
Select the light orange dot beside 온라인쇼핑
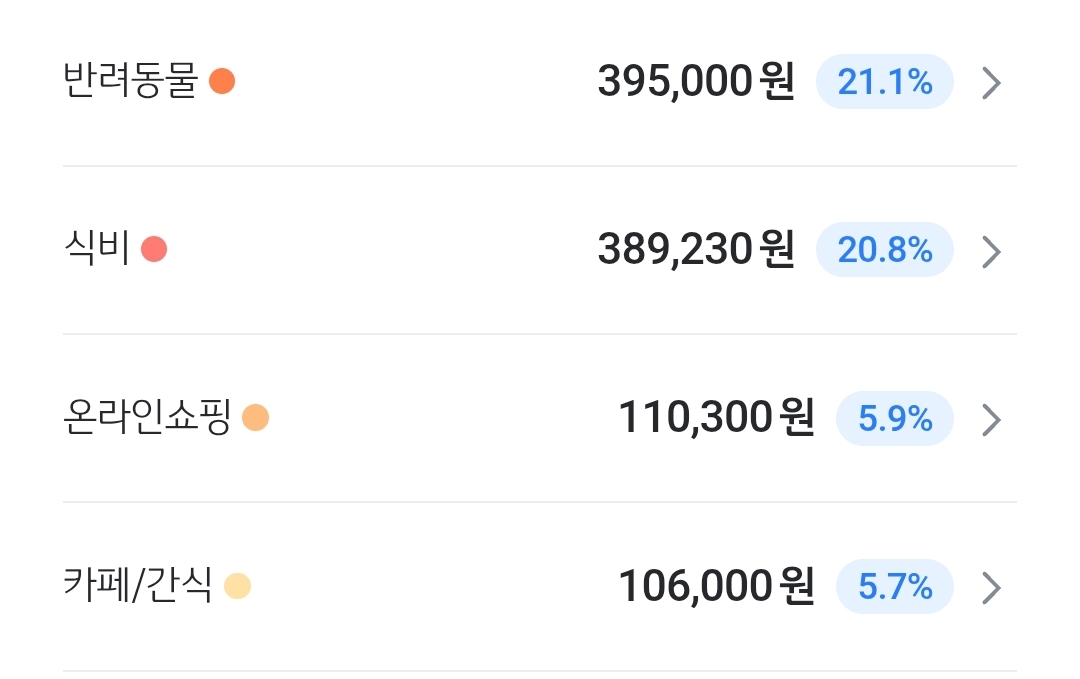tap(256, 417)
